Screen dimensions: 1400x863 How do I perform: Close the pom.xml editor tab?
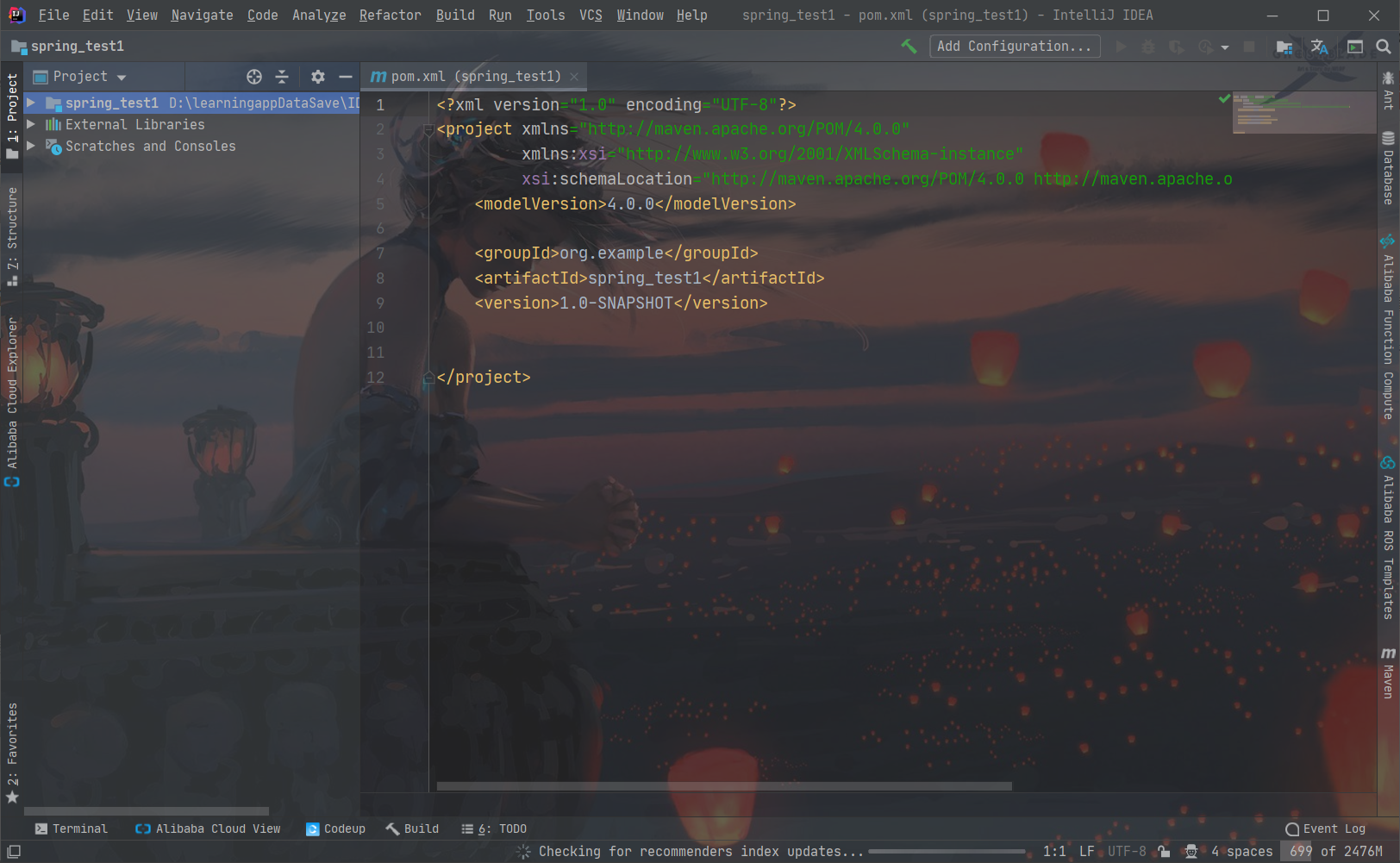point(574,77)
